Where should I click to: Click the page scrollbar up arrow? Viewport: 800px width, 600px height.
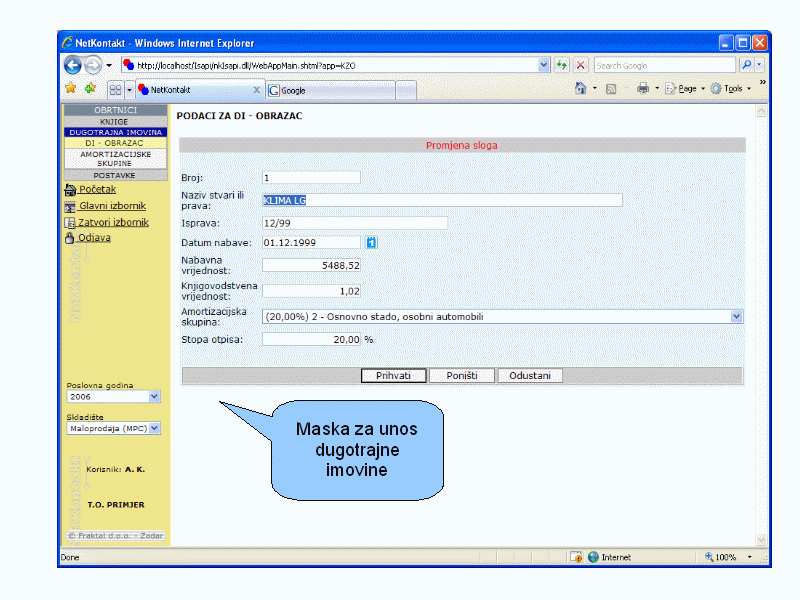[761, 111]
